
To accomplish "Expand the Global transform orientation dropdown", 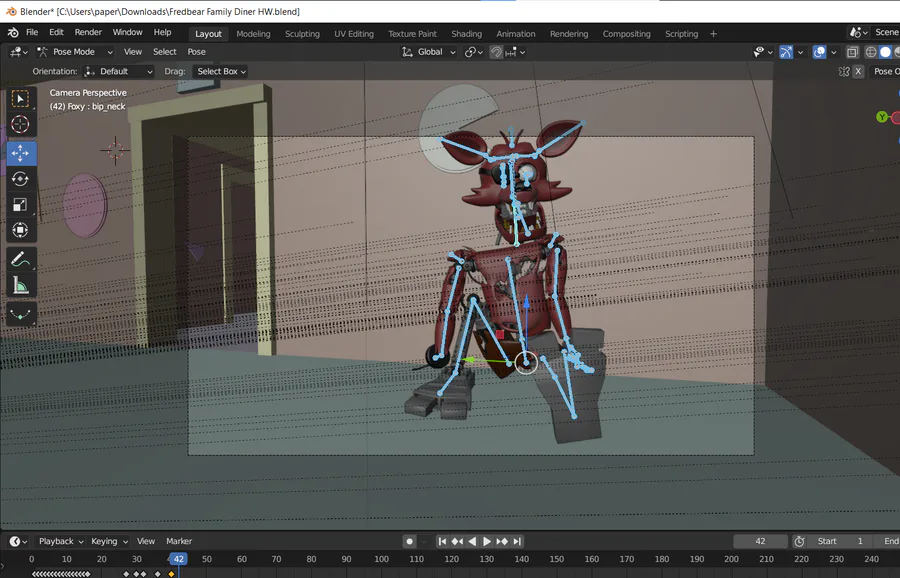I will click(429, 52).
